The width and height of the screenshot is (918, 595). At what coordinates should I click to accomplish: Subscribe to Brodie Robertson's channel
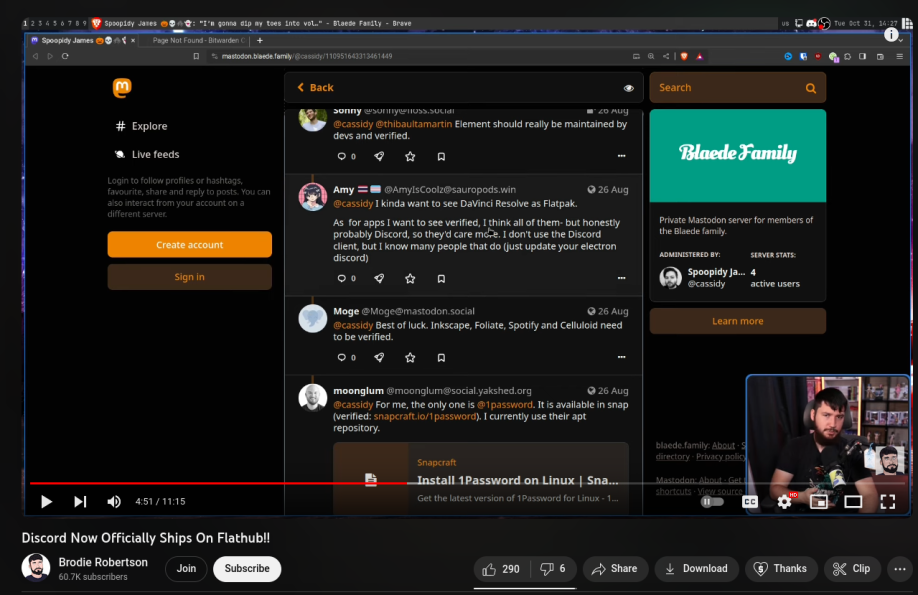click(x=247, y=569)
